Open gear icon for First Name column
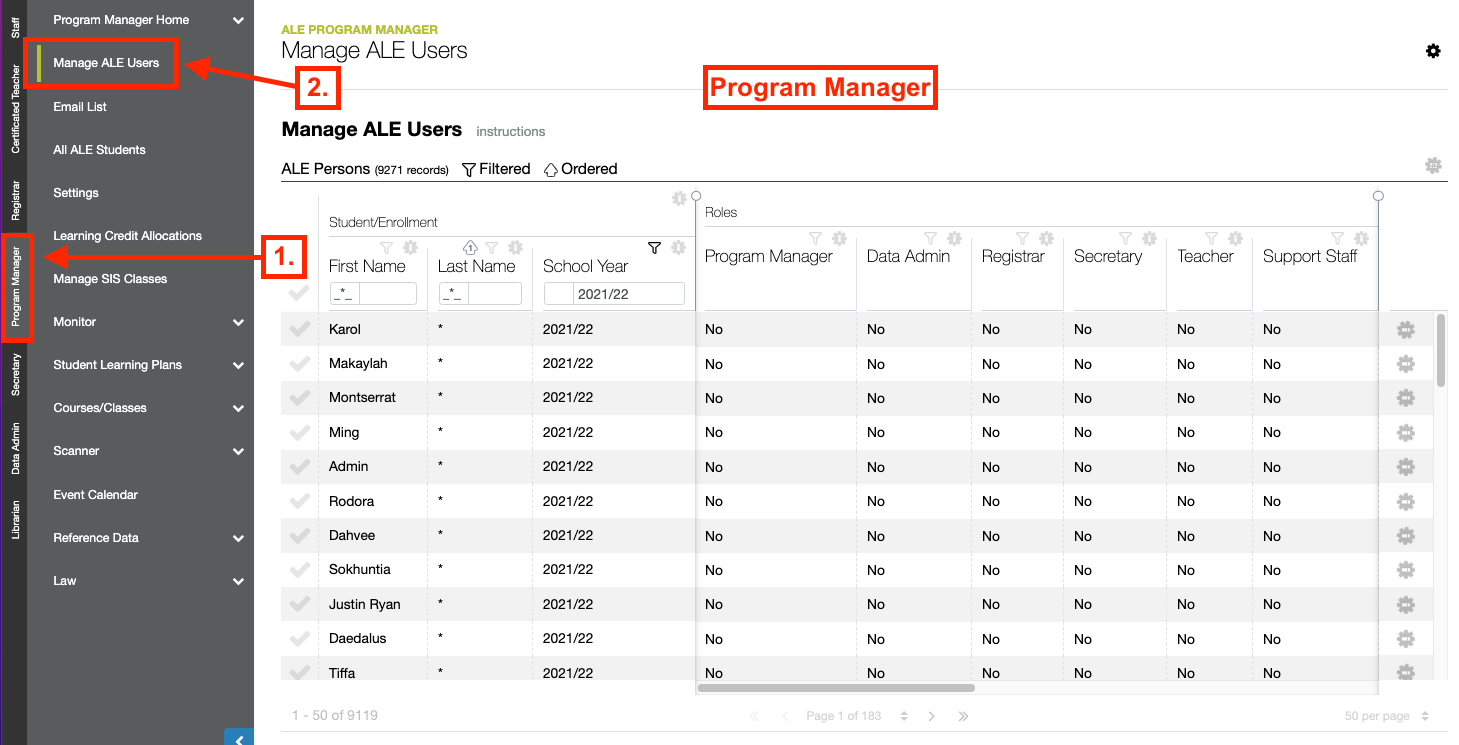Screen dimensions: 1459x745 (410, 247)
